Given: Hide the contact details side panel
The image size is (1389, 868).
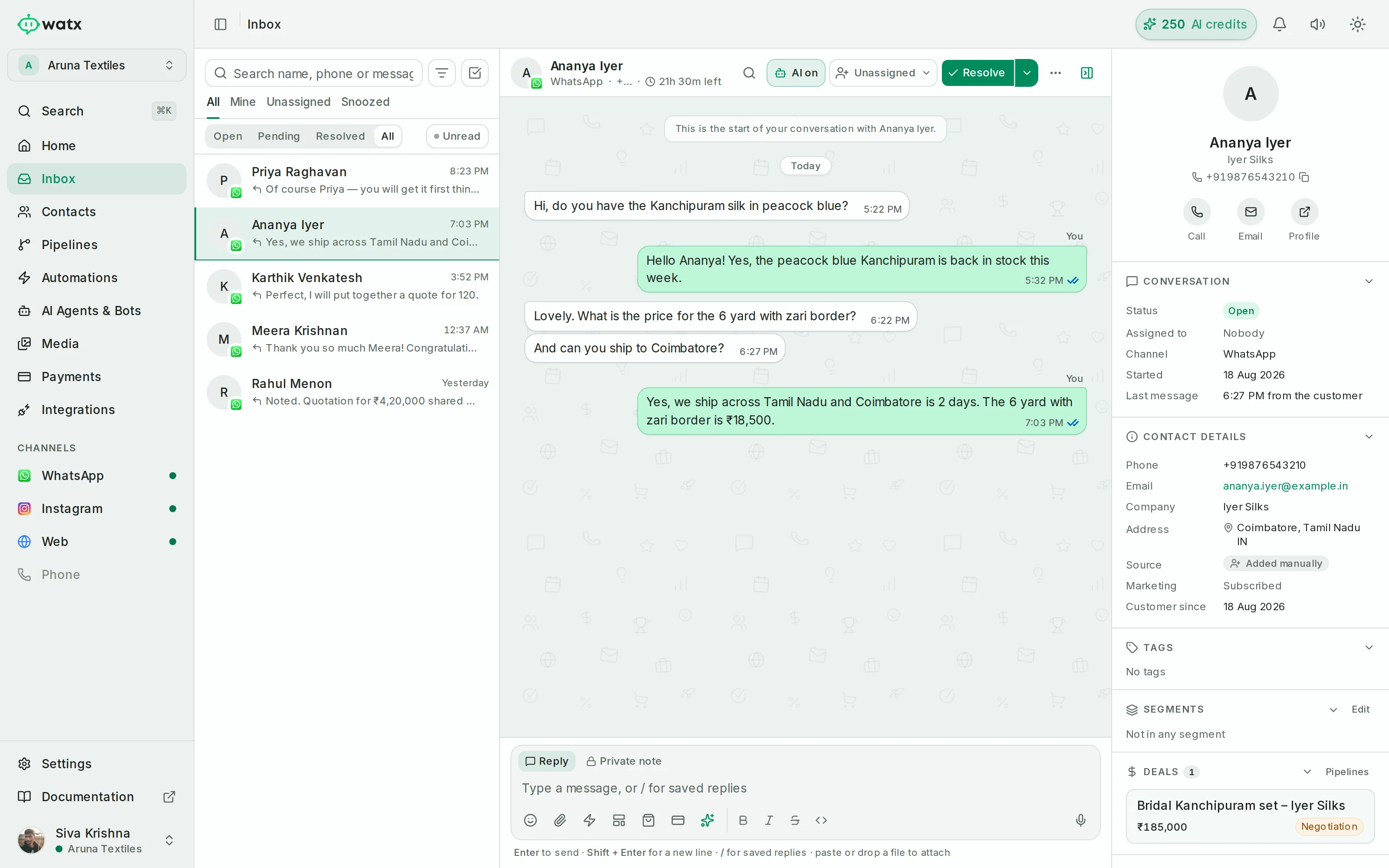Looking at the screenshot, I should (1086, 73).
